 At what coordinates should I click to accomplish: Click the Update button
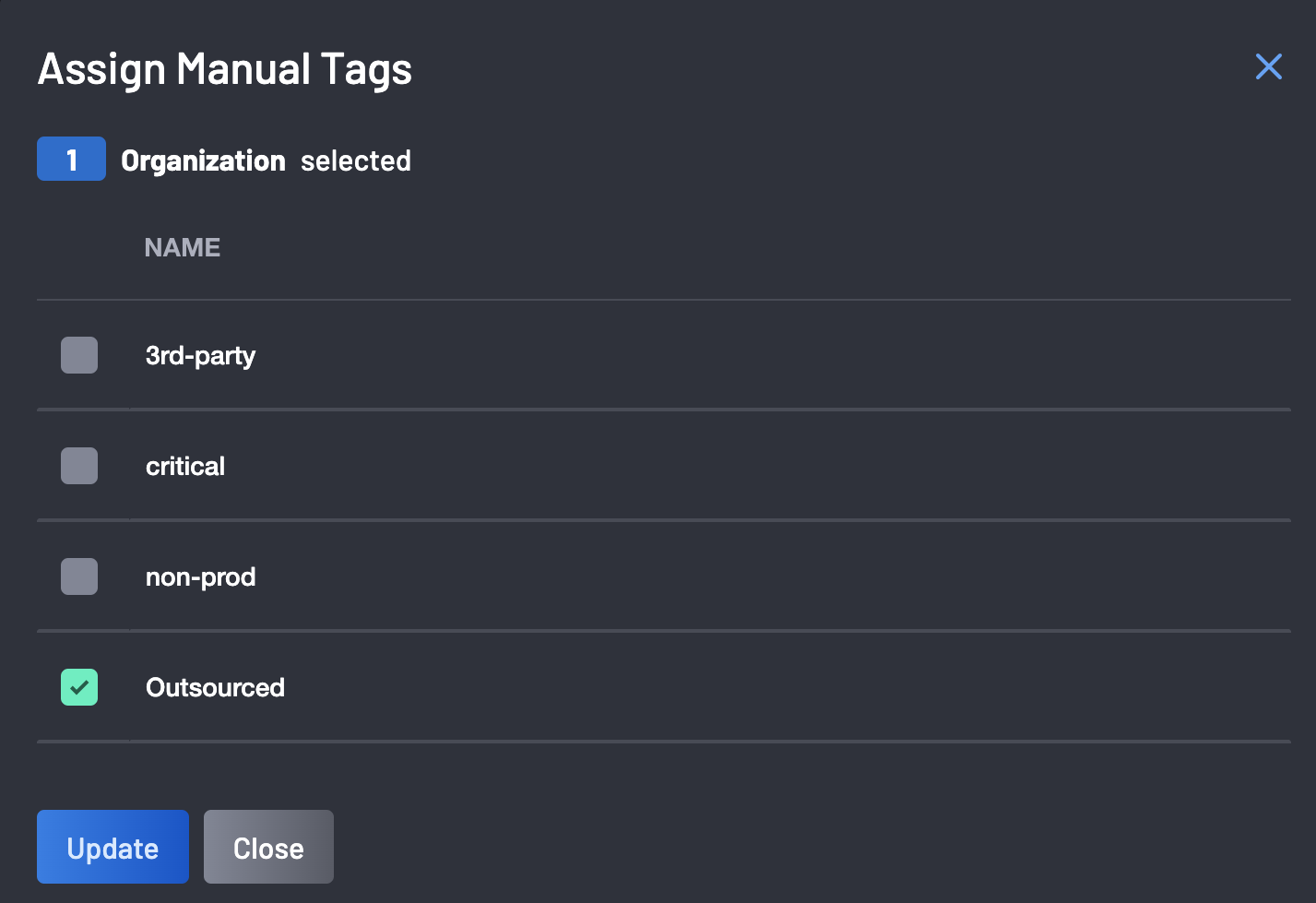[113, 847]
